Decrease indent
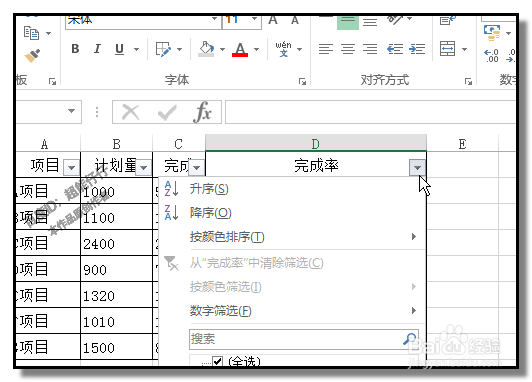The width and height of the screenshot is (532, 382). pos(395,49)
